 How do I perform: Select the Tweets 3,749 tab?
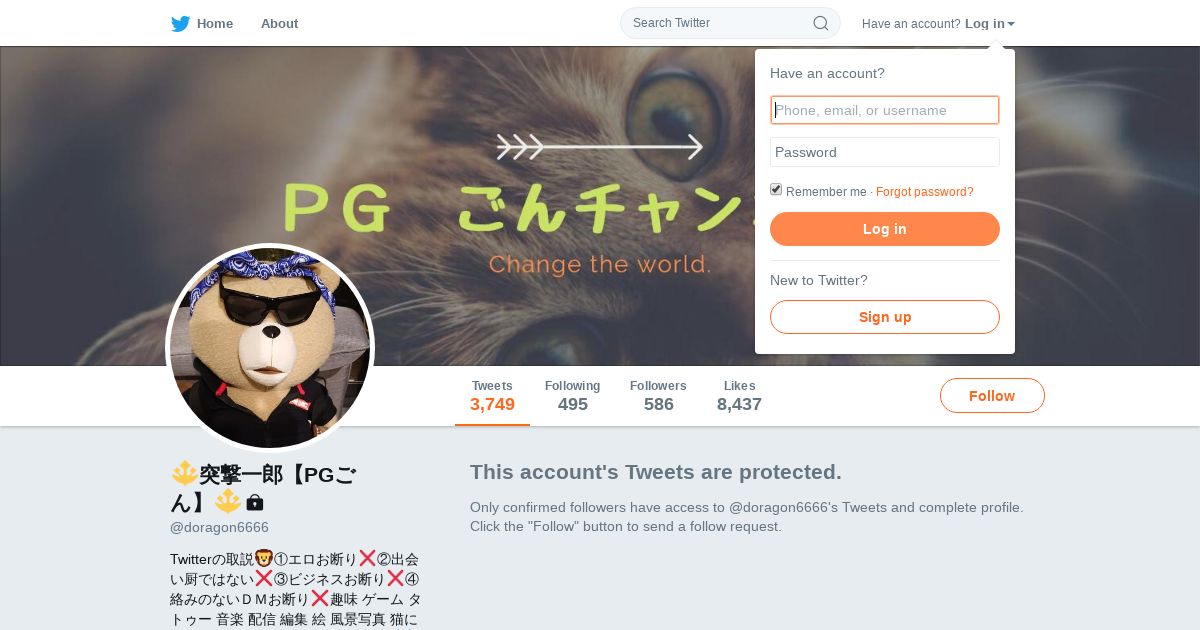(492, 396)
